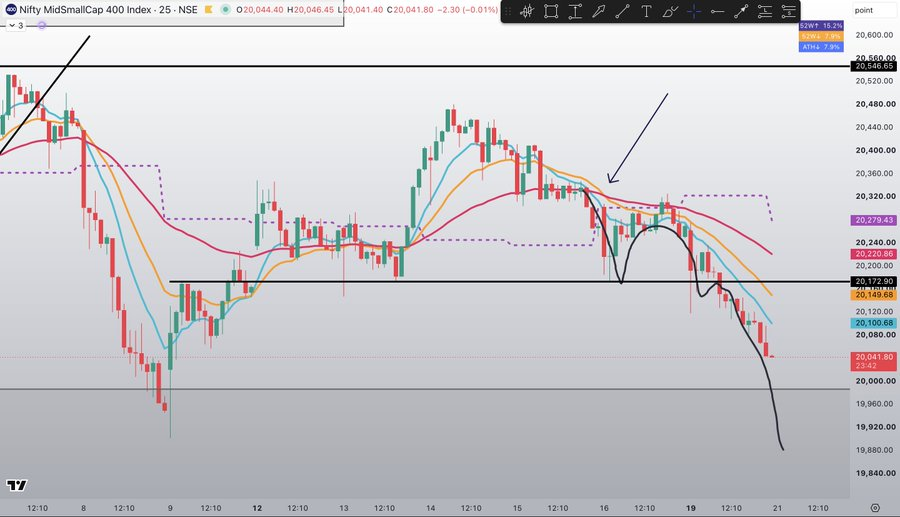Select the price range measure tool
Image resolution: width=900 pixels, height=517 pixels.
click(575, 11)
